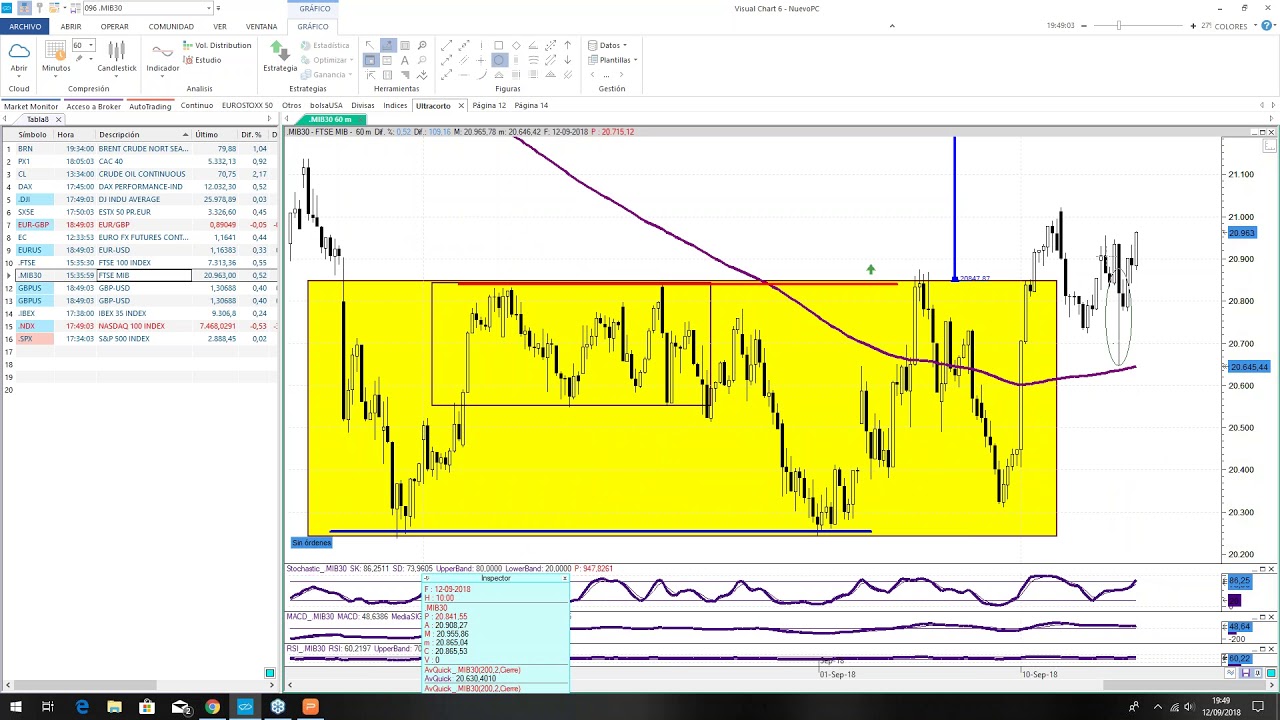This screenshot has width=1280, height=720.
Task: Select the text 'A' tool in Herramientas
Action: point(404,60)
